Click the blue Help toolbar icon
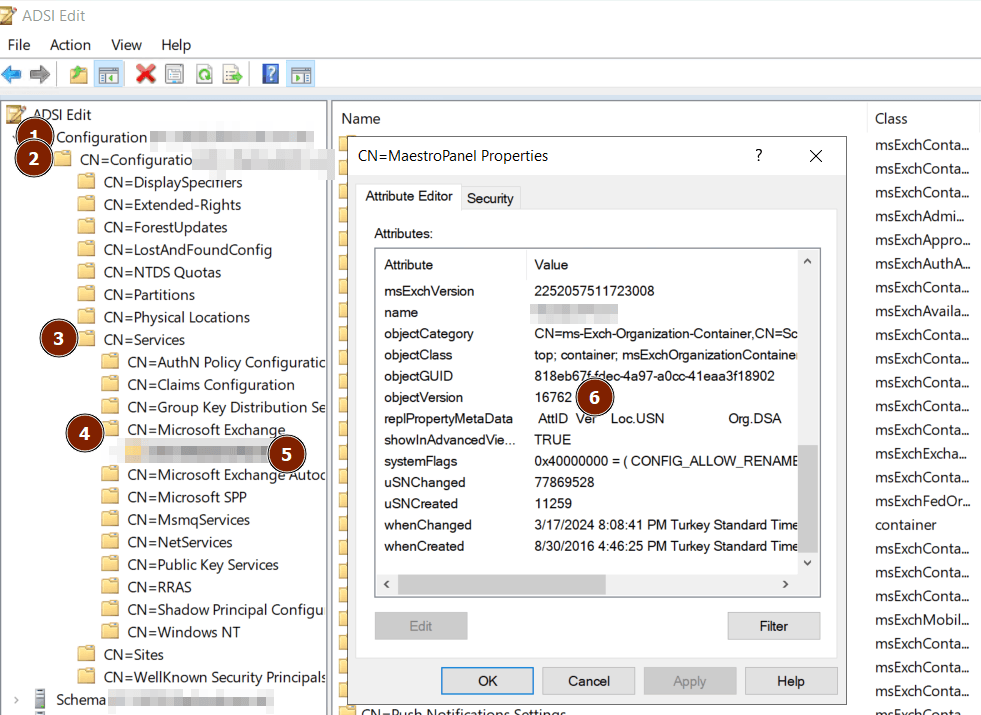The height and width of the screenshot is (715, 981). click(270, 74)
